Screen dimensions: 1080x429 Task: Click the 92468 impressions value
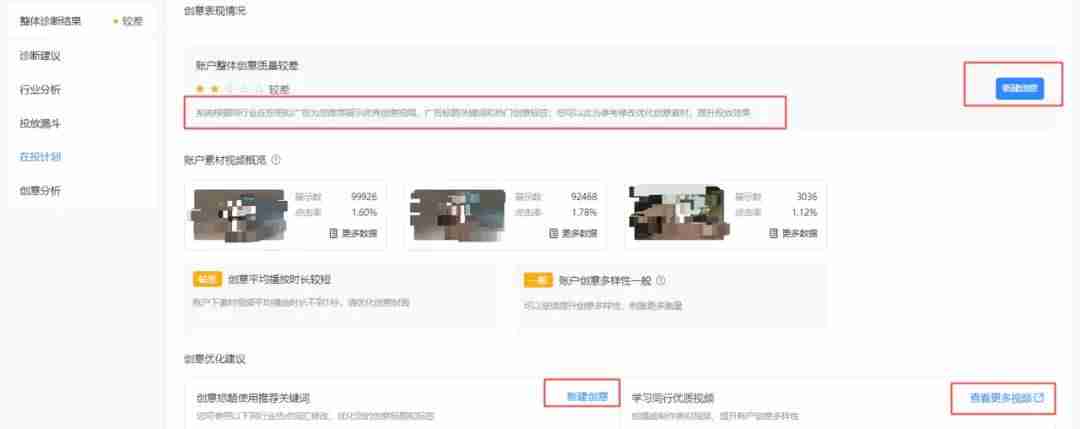[583, 196]
